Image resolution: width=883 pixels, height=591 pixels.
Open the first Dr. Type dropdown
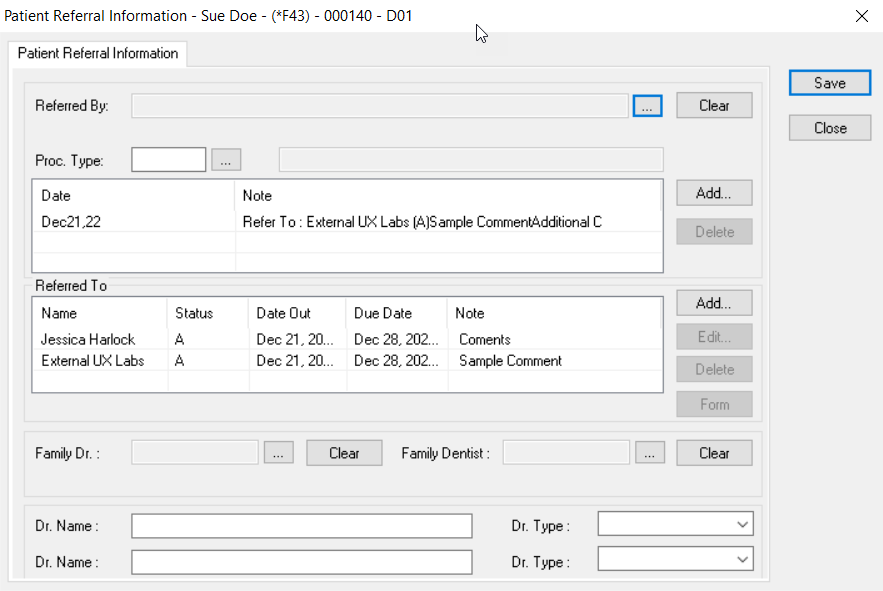coord(675,525)
